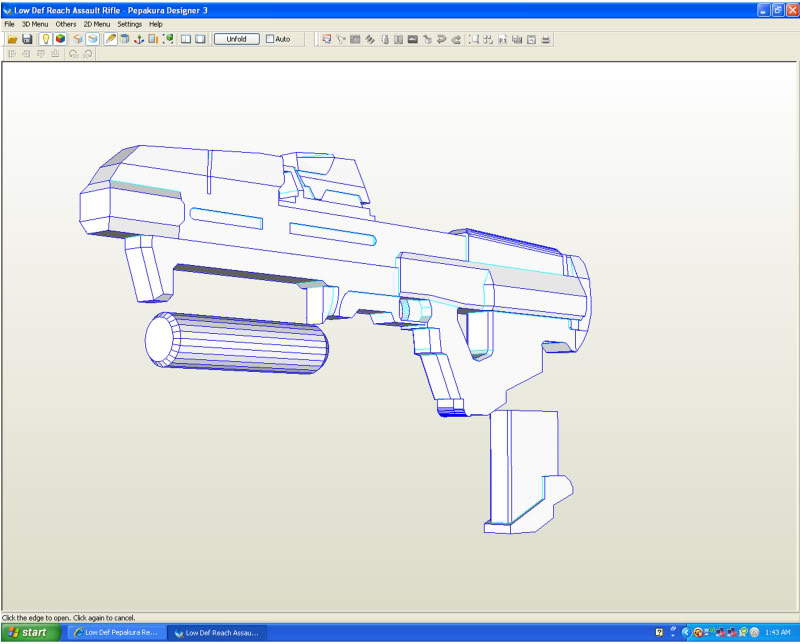Open a file with the folder icon

pos(12,39)
